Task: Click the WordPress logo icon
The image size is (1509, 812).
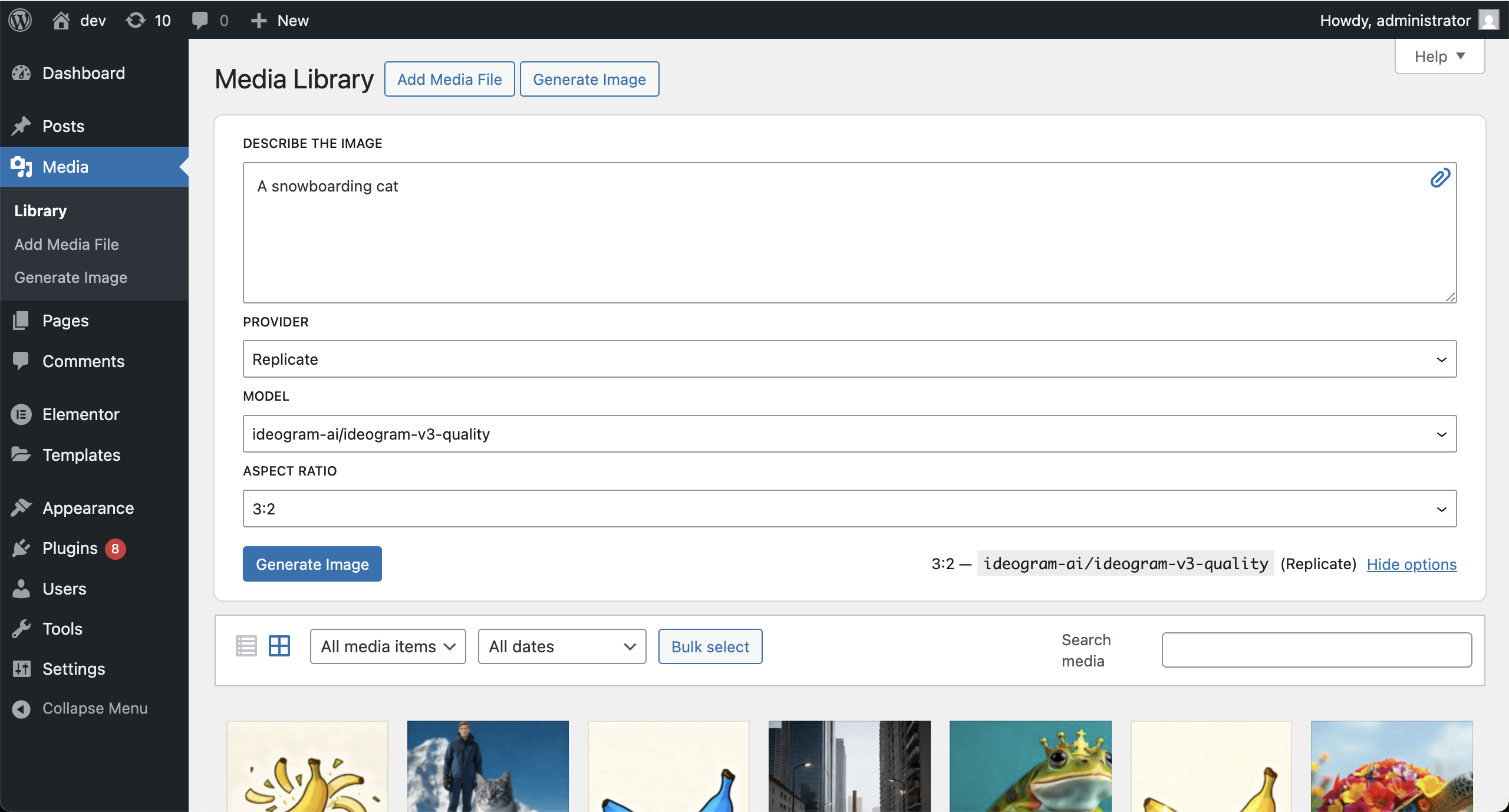Action: 20,20
